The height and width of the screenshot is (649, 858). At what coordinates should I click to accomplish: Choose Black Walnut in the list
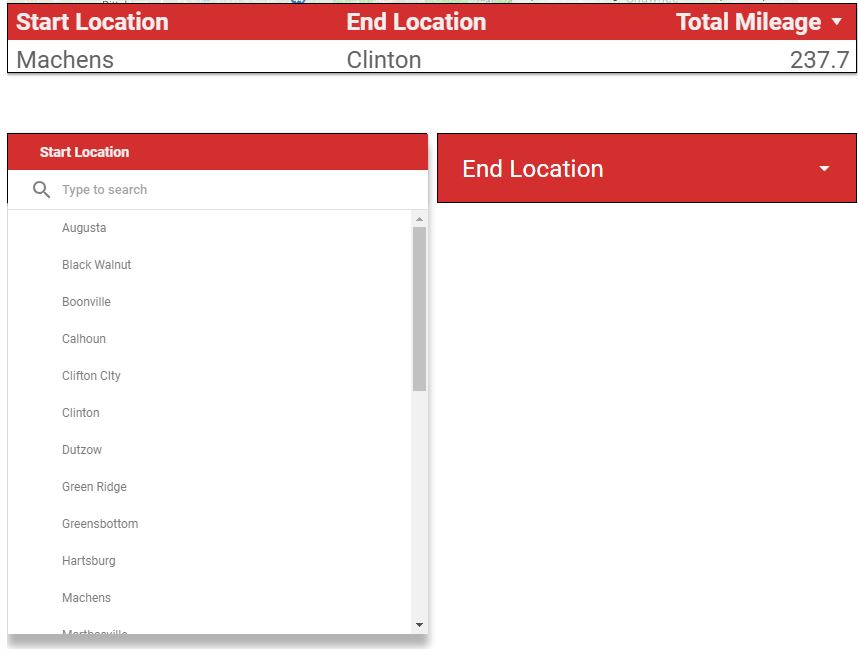(96, 265)
